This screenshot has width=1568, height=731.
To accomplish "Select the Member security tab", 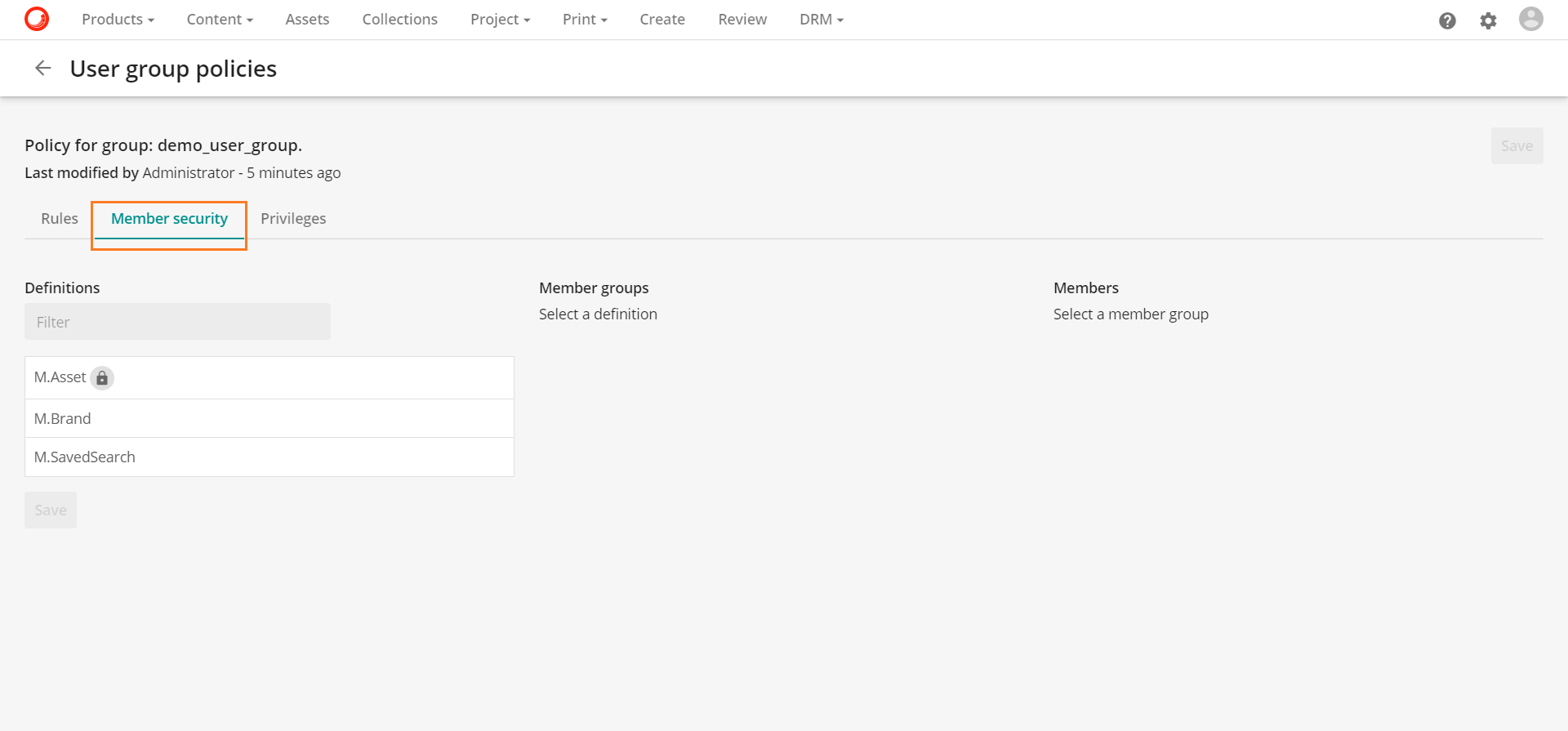I will coord(169,219).
